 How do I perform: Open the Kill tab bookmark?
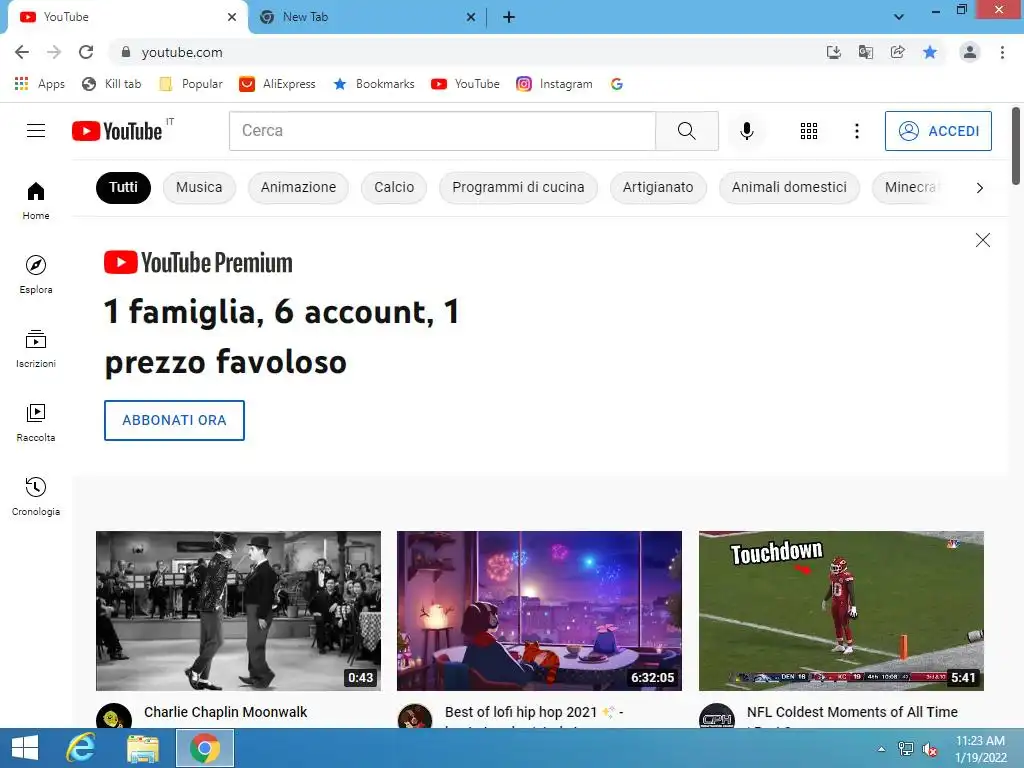pyautogui.click(x=112, y=84)
